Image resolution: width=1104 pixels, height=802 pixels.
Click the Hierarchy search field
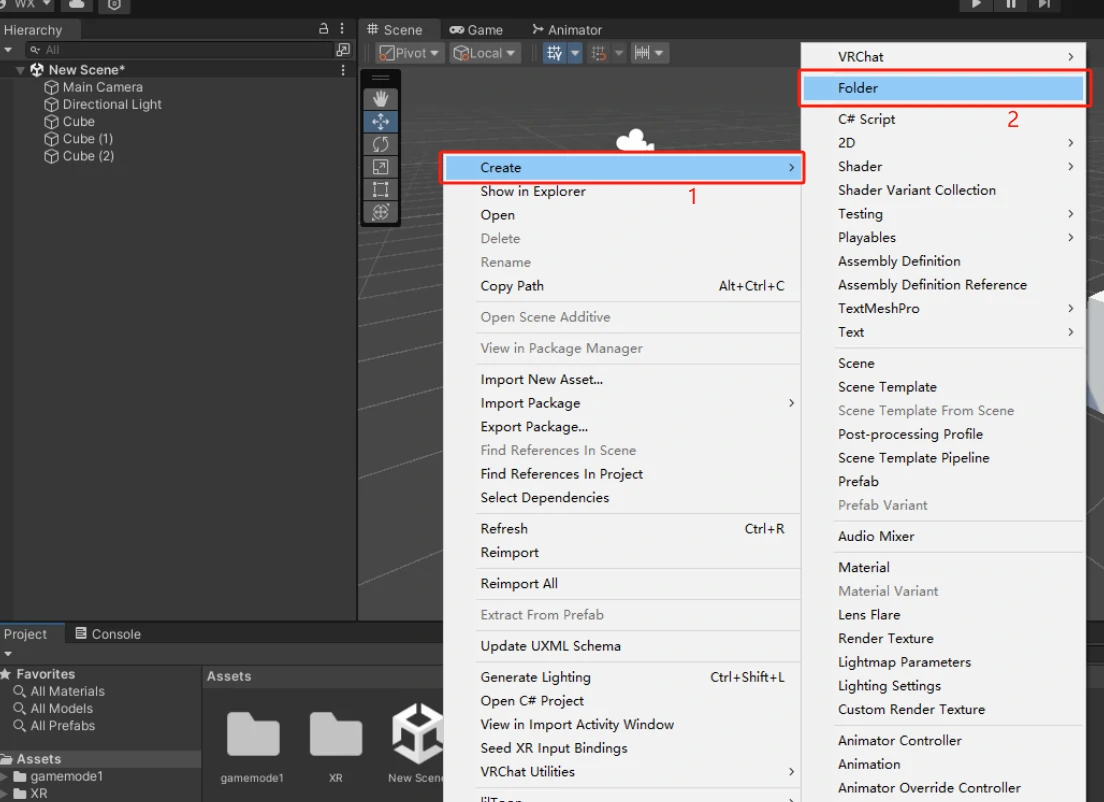point(180,50)
